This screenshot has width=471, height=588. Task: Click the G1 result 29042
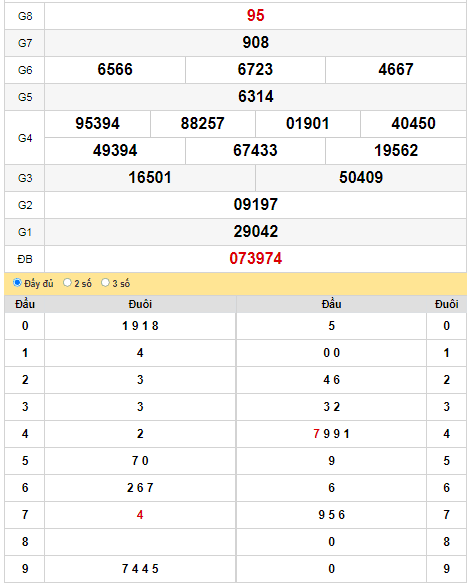click(x=255, y=232)
